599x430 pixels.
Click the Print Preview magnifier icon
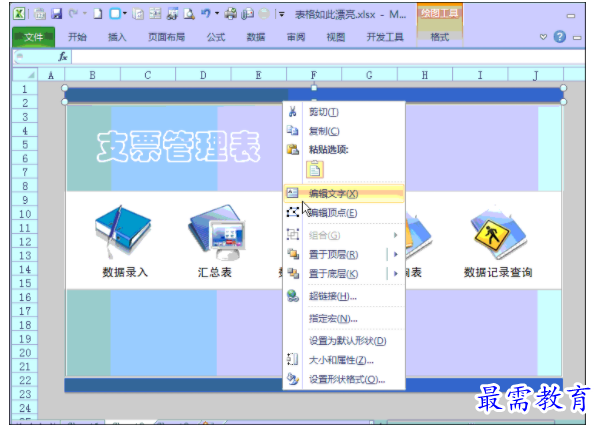[189, 14]
